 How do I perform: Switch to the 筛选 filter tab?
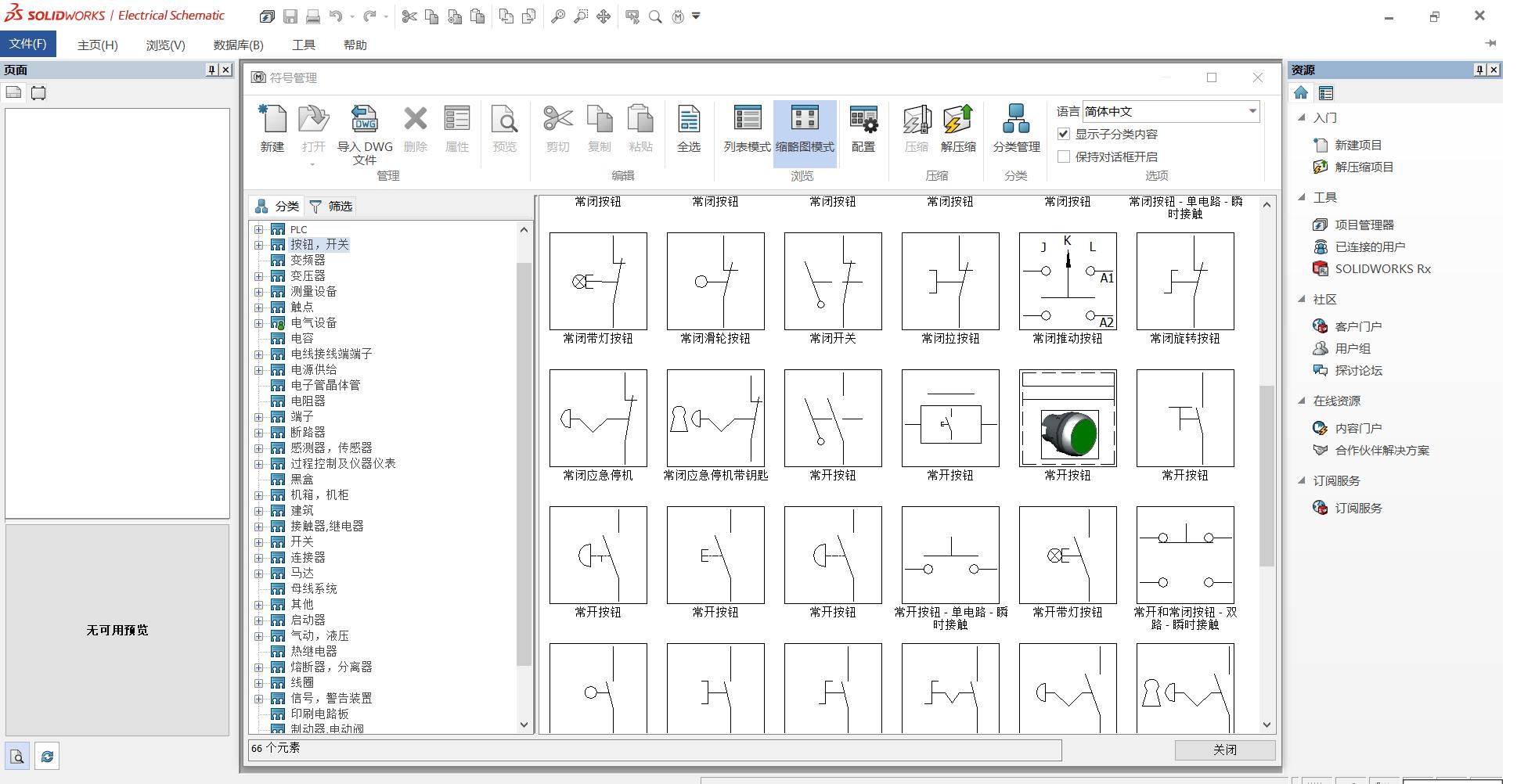[x=331, y=206]
